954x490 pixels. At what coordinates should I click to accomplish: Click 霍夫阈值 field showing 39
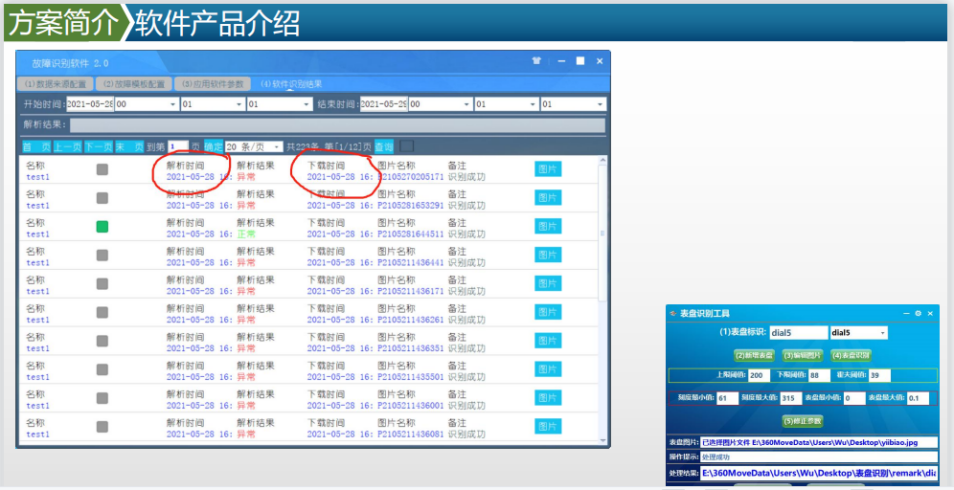click(879, 376)
